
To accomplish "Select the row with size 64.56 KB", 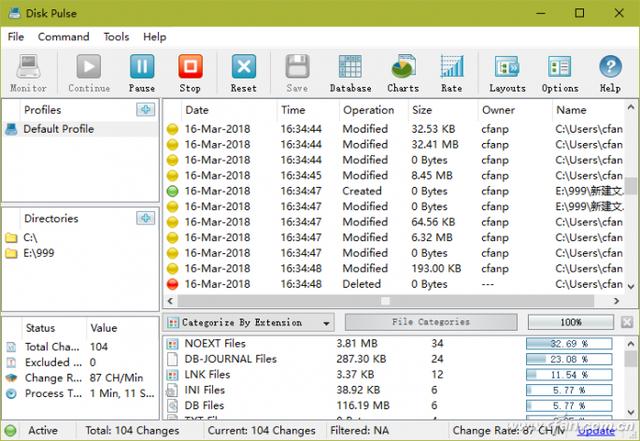I will coord(395,222).
